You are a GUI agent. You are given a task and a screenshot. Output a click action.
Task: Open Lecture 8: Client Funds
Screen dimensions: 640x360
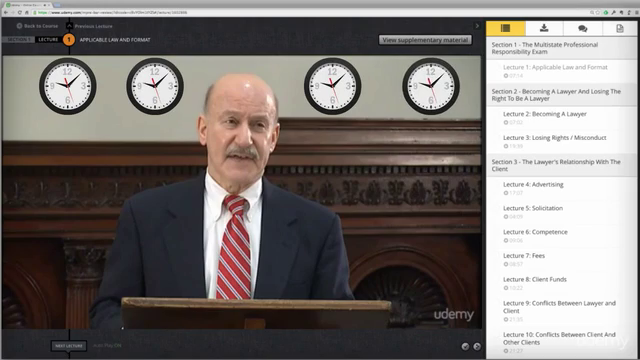[561, 283]
